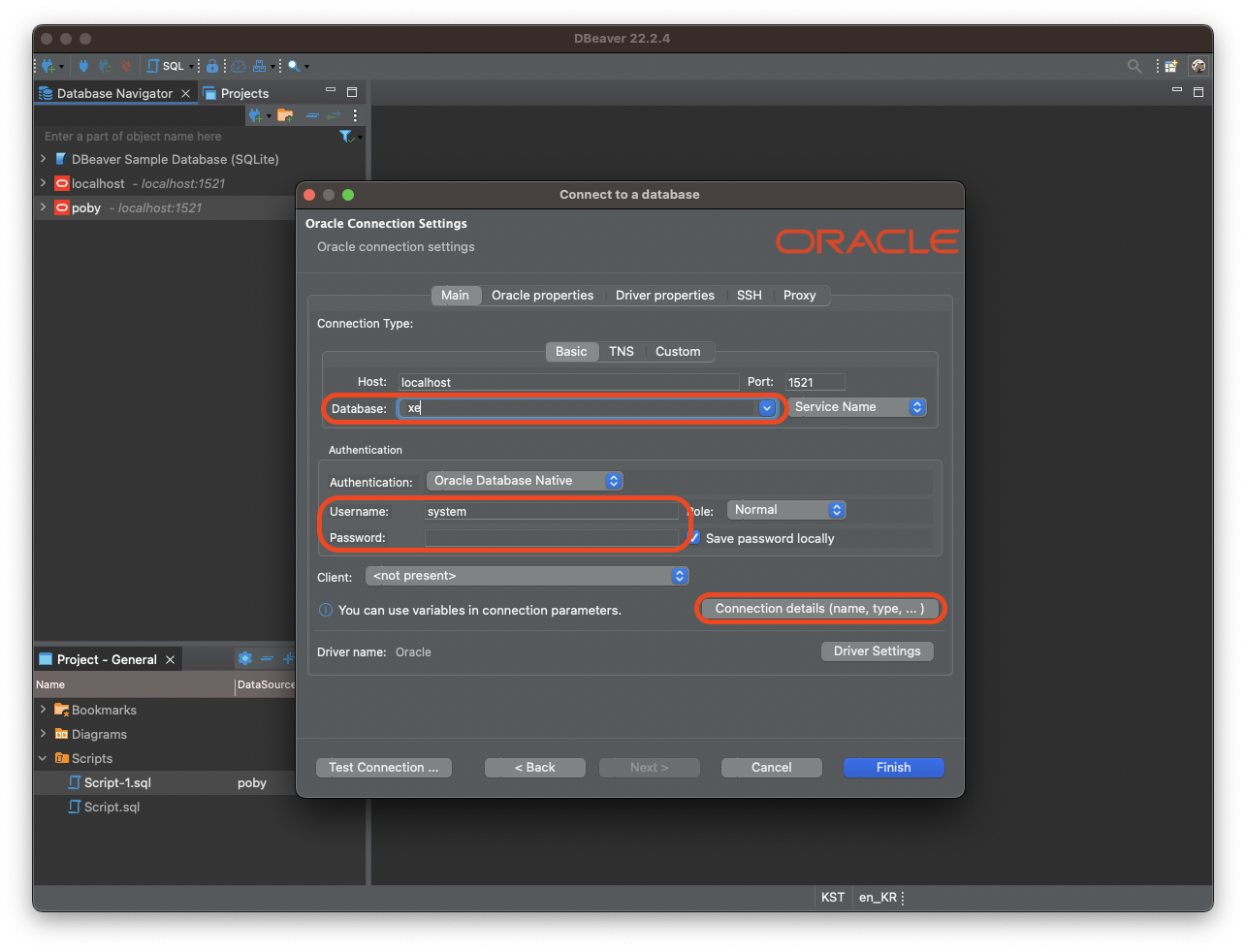
Task: Open the New Connection toolbar dropdown arrow
Action: (61, 67)
